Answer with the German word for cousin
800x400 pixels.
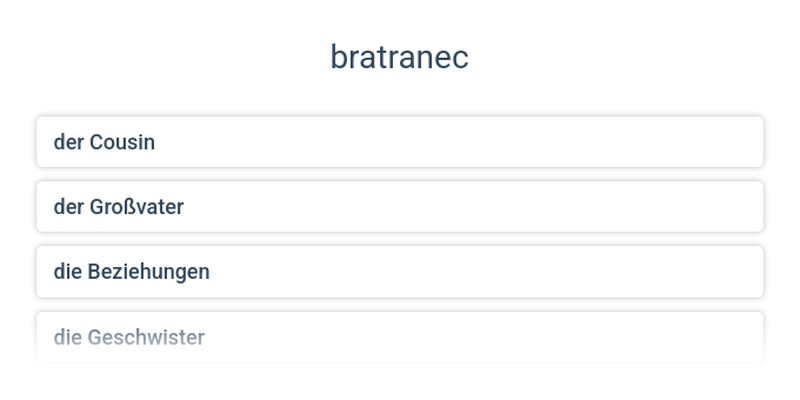400,142
